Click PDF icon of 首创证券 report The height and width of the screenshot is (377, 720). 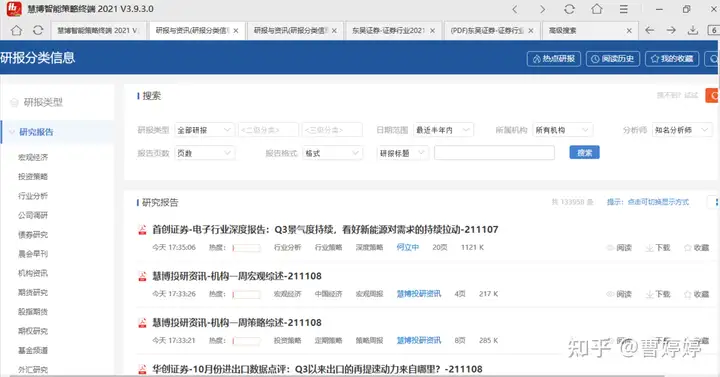point(142,230)
